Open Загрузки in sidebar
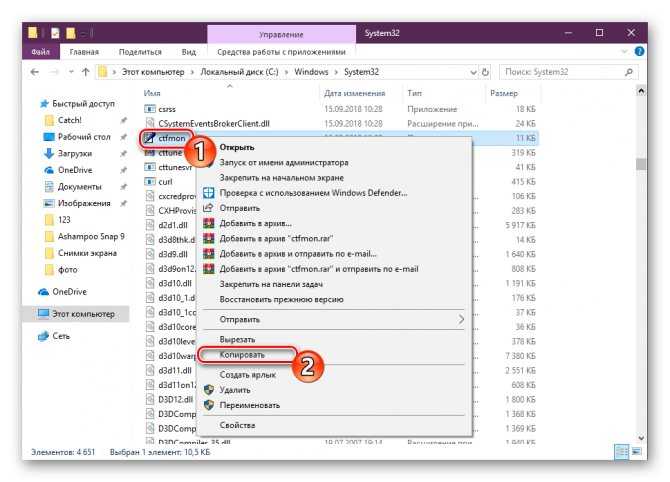The image size is (670, 482). 75,153
